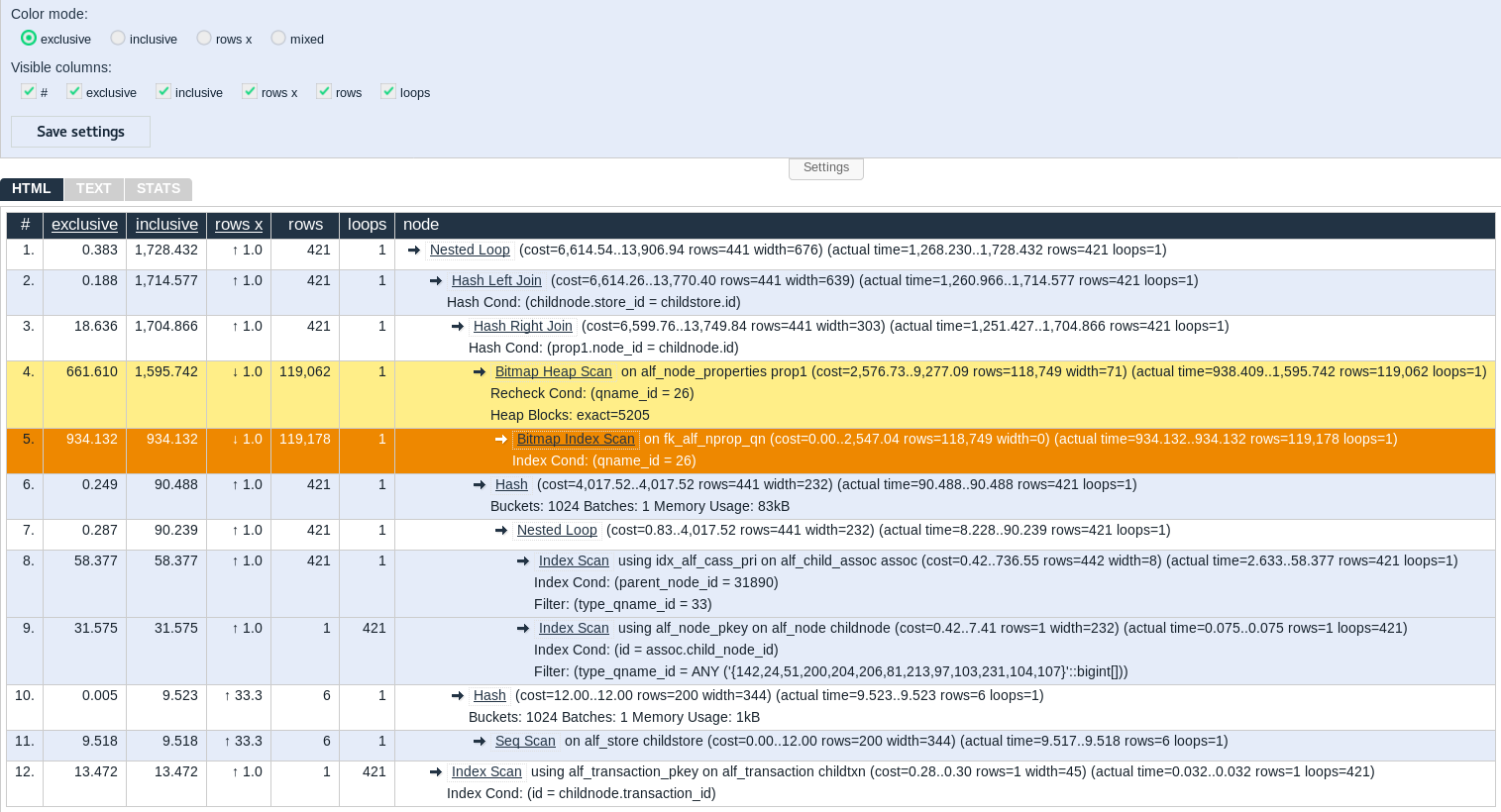The height and width of the screenshot is (812, 1501).
Task: Toggle the rows x visible column
Action: tap(250, 91)
